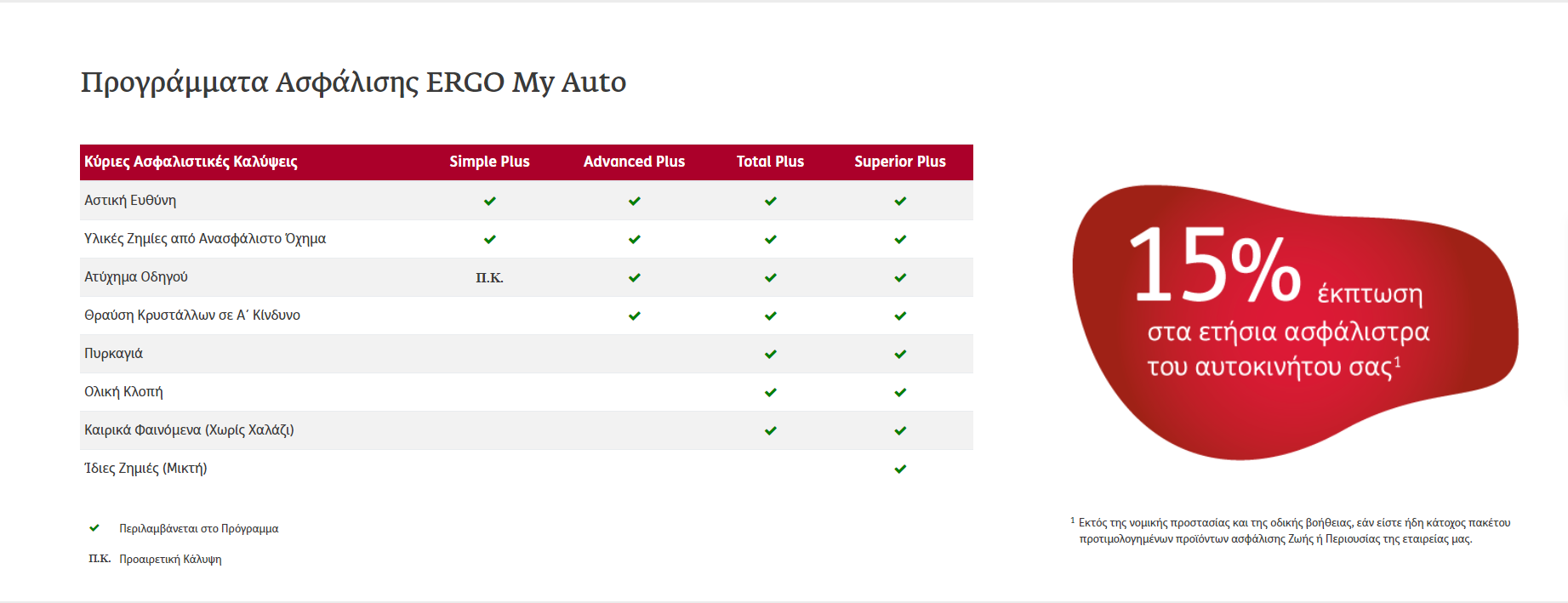
Task: Click the Superior Plus checkmark for Καιρικά Φαινόμενα
Action: (900, 431)
